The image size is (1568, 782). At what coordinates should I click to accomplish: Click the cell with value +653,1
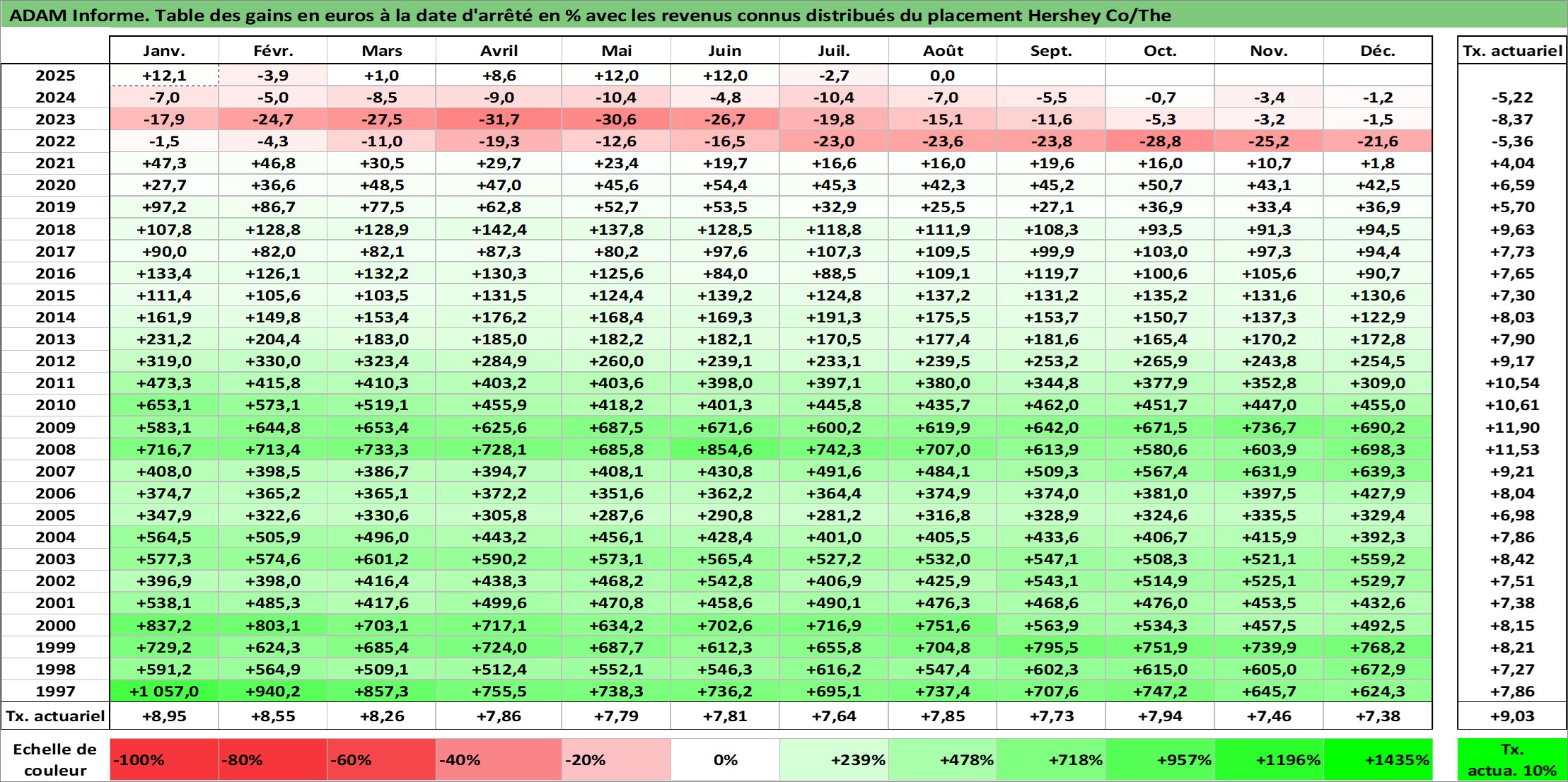(x=164, y=405)
